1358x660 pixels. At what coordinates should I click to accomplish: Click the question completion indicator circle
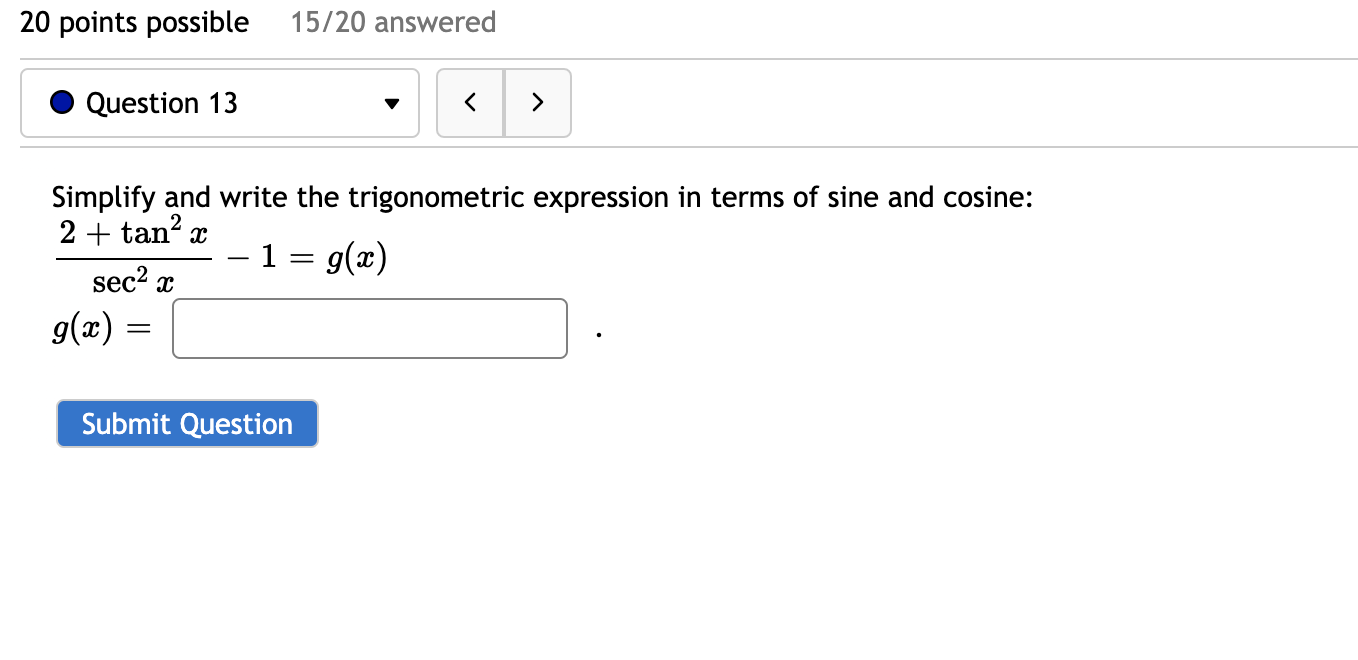61,101
